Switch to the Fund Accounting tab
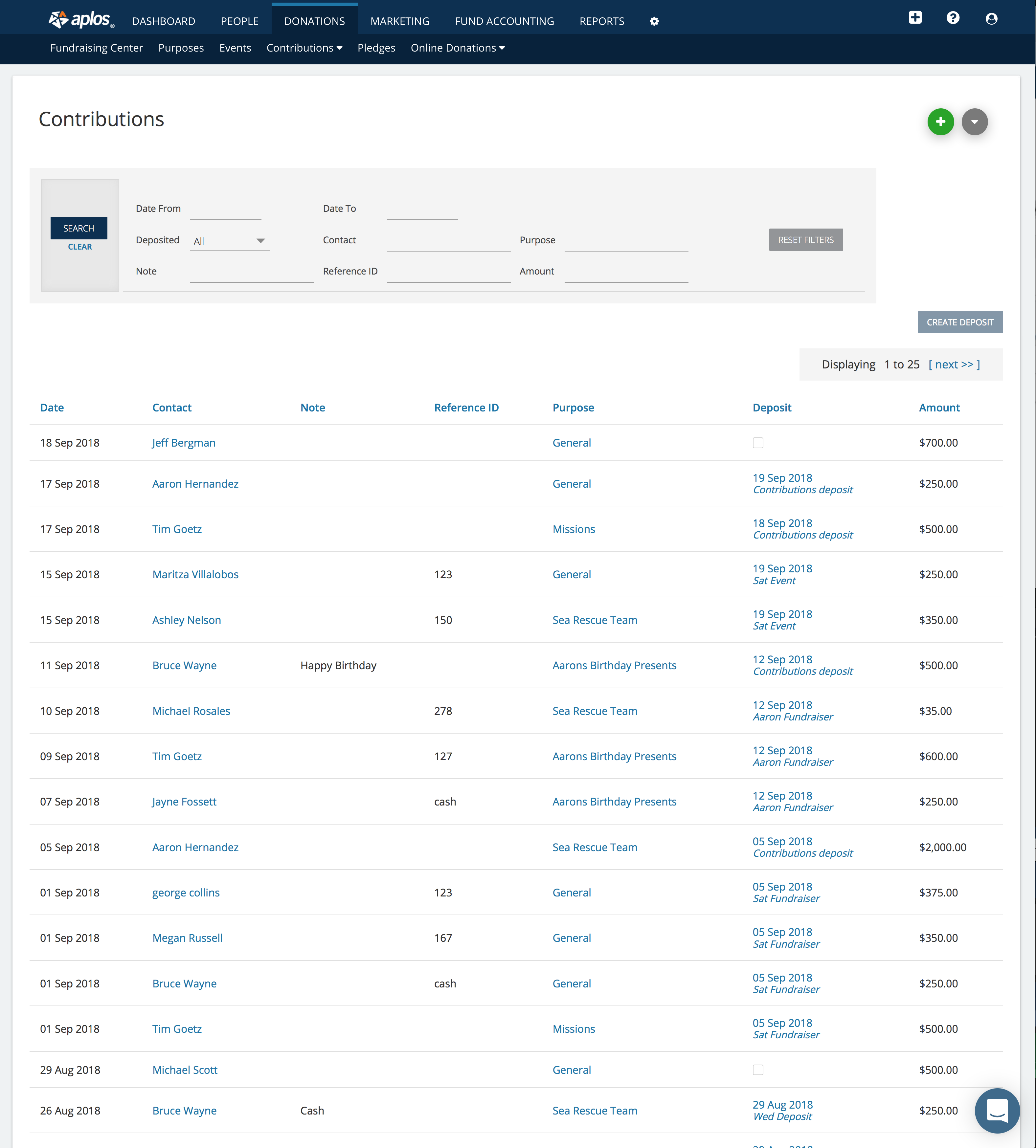 (x=504, y=21)
